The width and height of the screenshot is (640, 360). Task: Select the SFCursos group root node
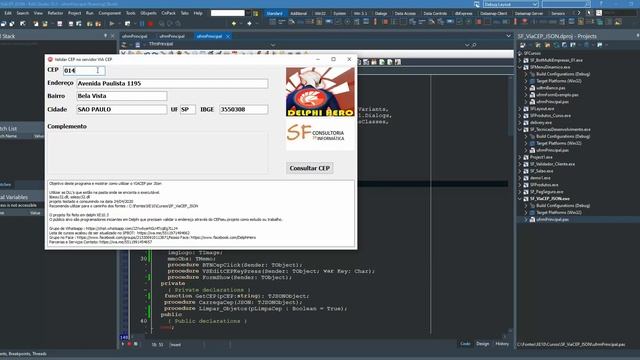pos(532,53)
